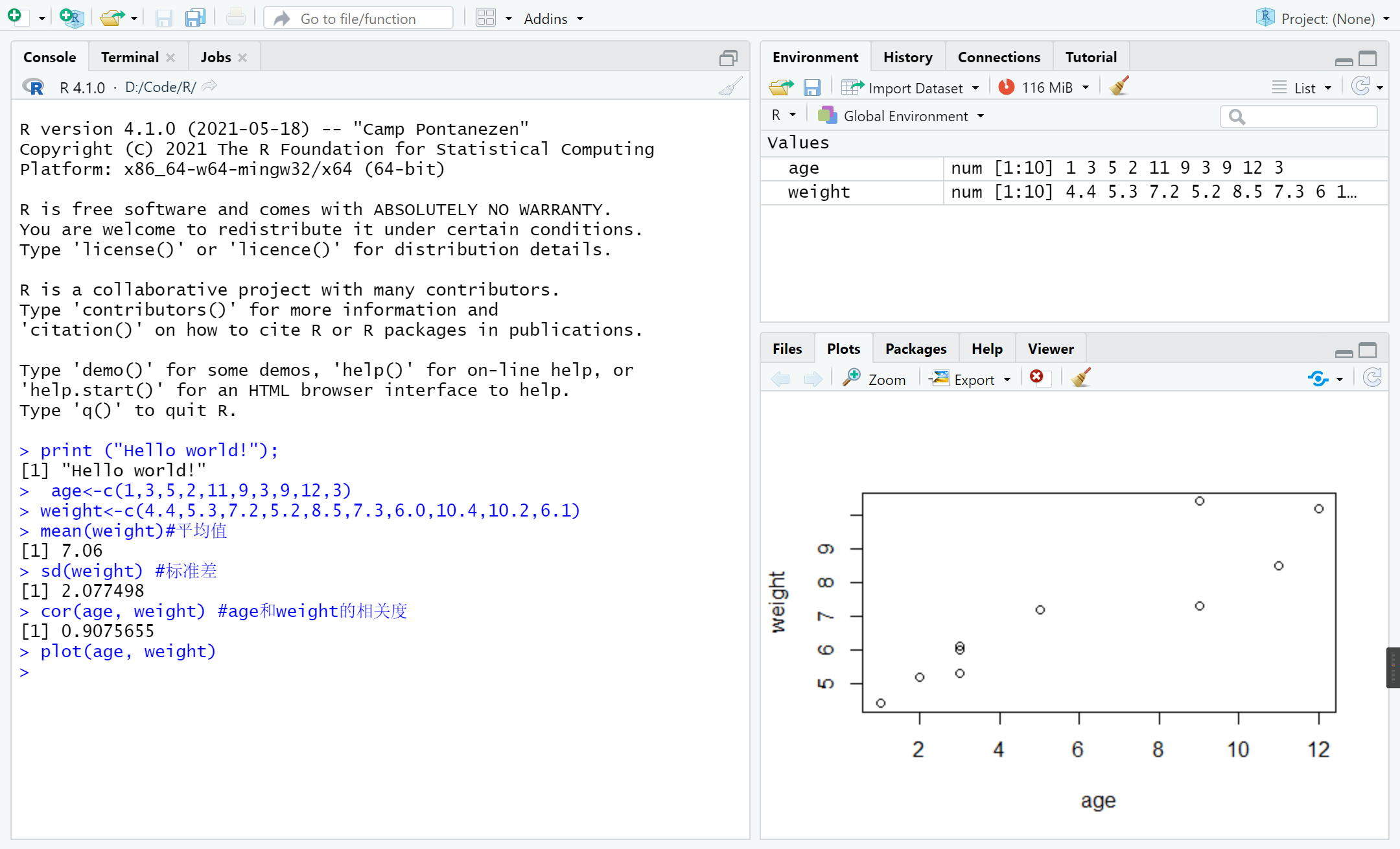The image size is (1400, 849).
Task: Switch to the Plots tab
Action: point(844,349)
